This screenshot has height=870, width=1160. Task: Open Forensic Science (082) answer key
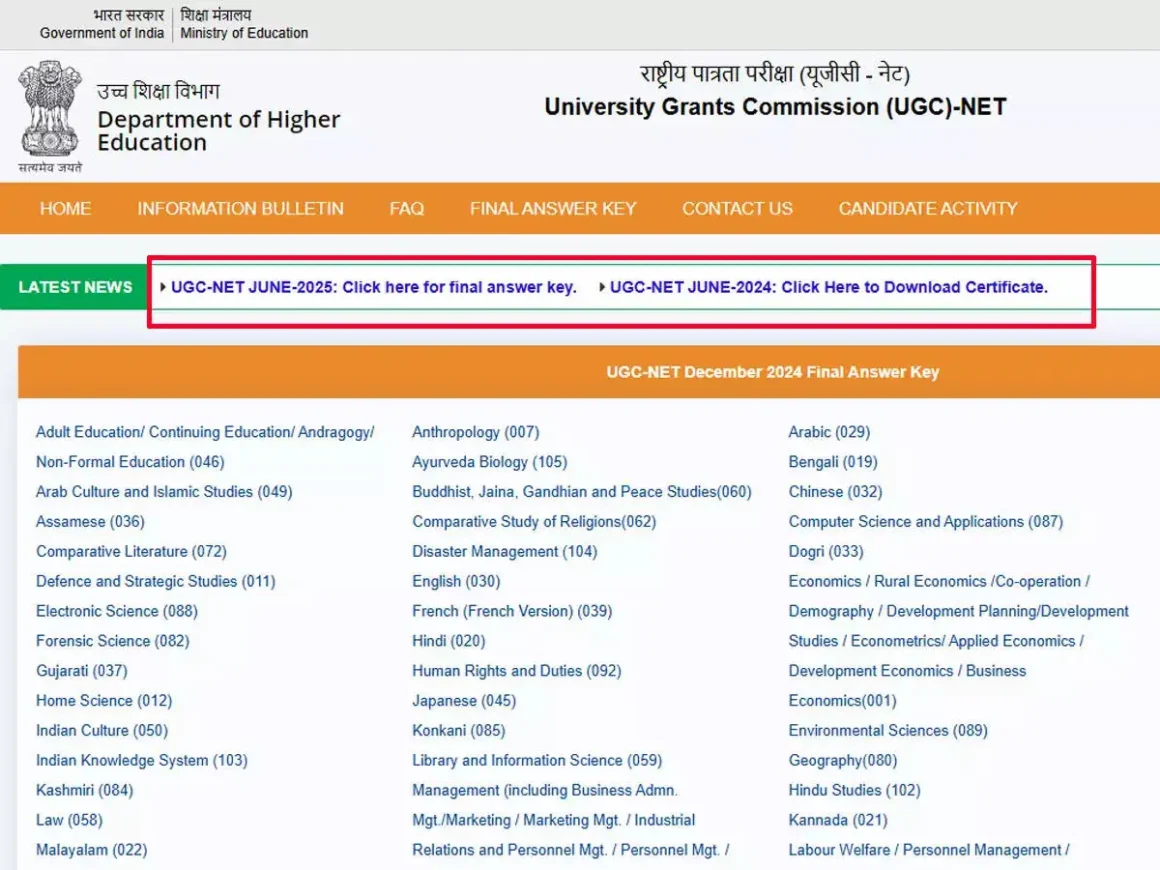[112, 641]
